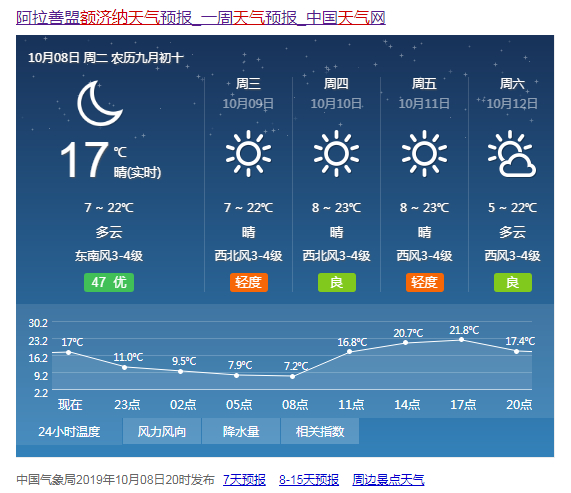Click the green 47 优 air quality badge
Screen dimensions: 571x493
point(109,282)
